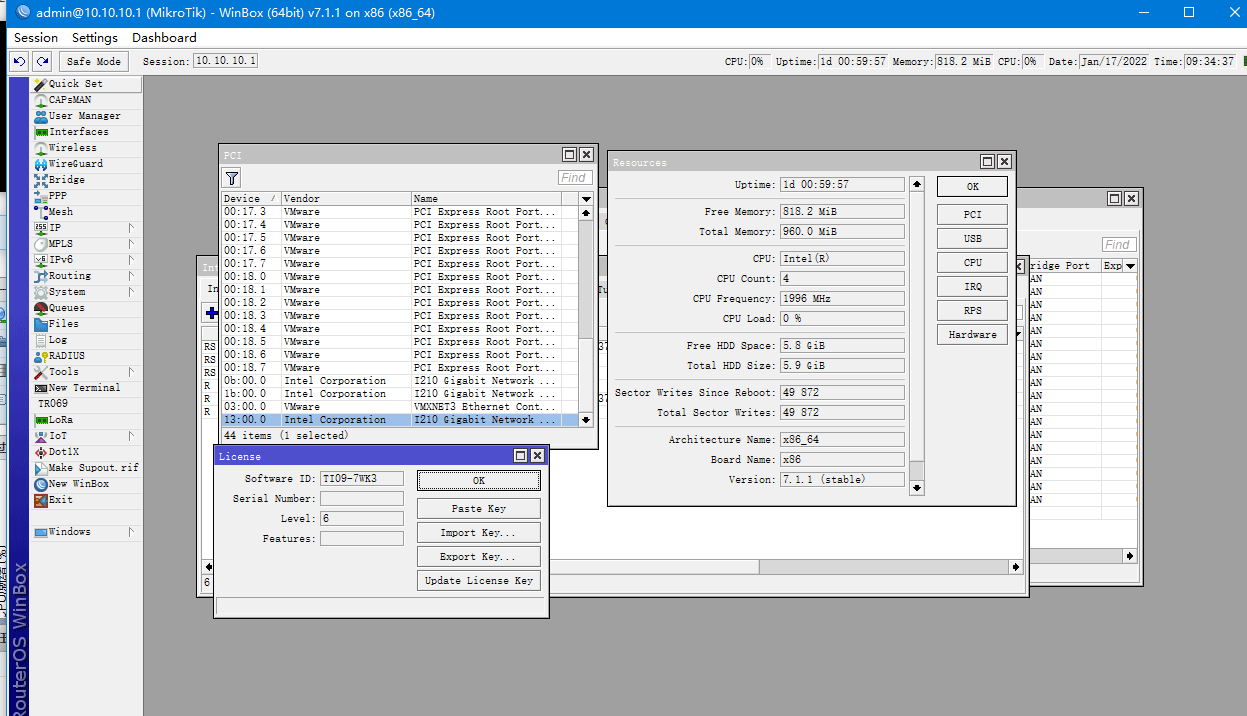
Task: Open the Dashboard menu
Action: click(x=164, y=38)
